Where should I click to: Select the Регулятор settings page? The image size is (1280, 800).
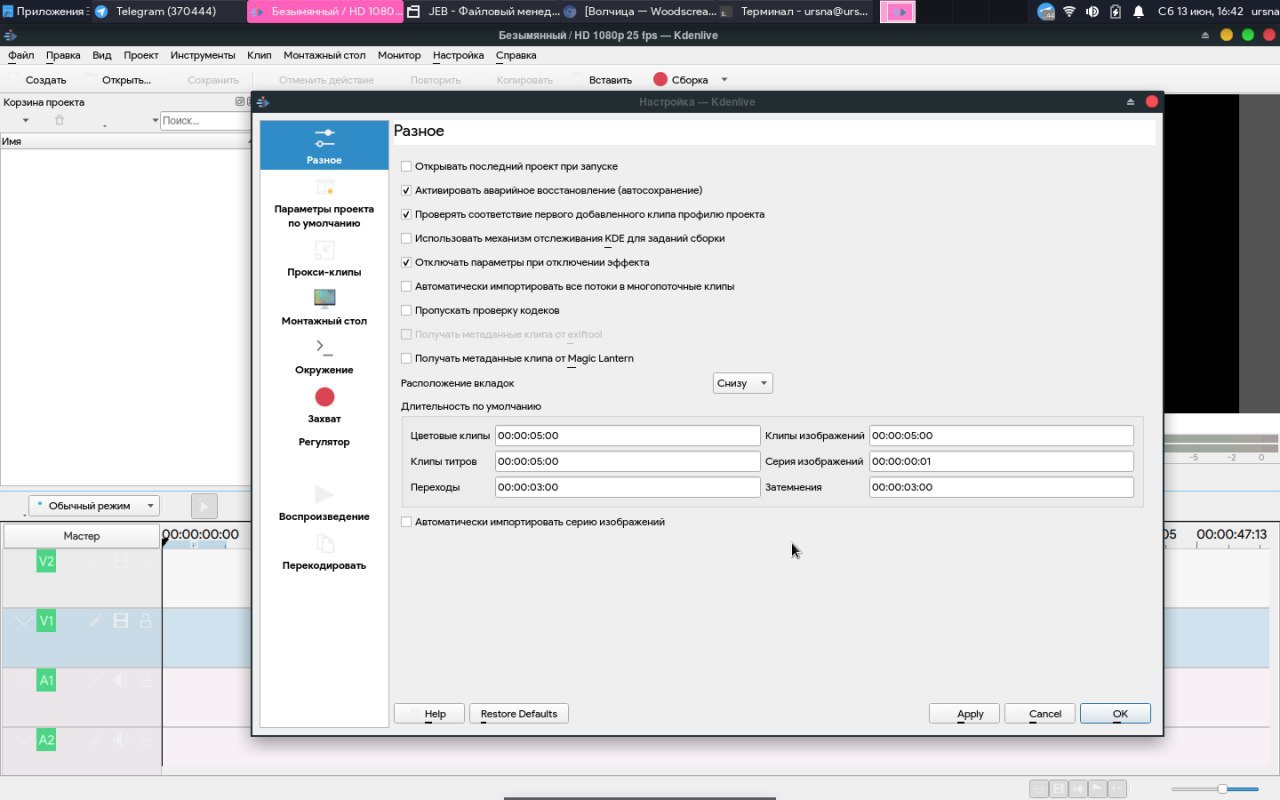coord(324,441)
